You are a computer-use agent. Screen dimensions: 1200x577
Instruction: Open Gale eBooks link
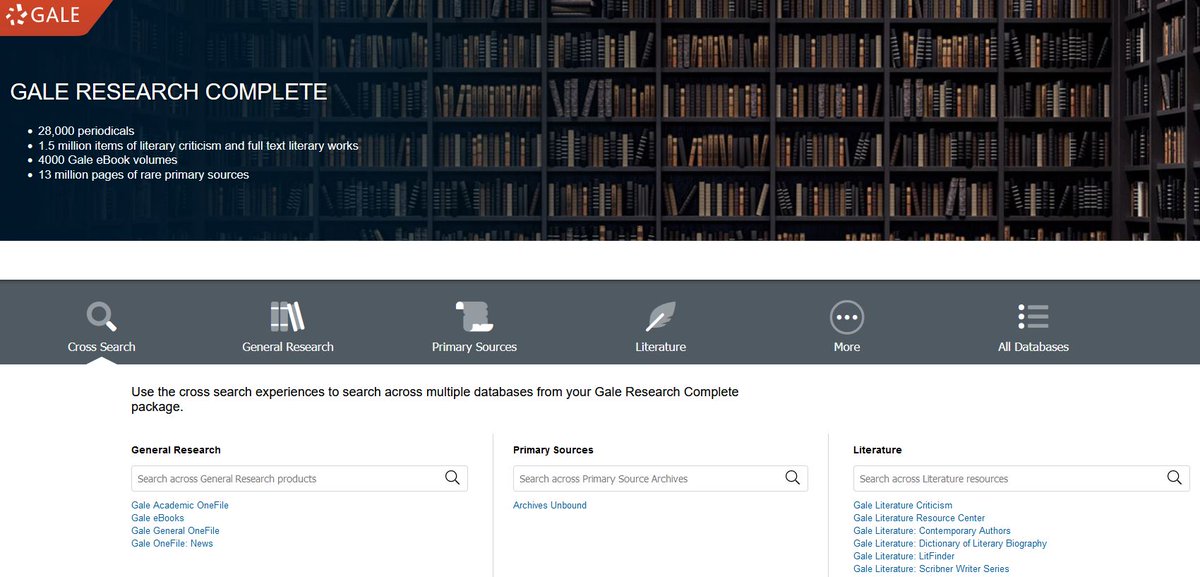(x=157, y=518)
